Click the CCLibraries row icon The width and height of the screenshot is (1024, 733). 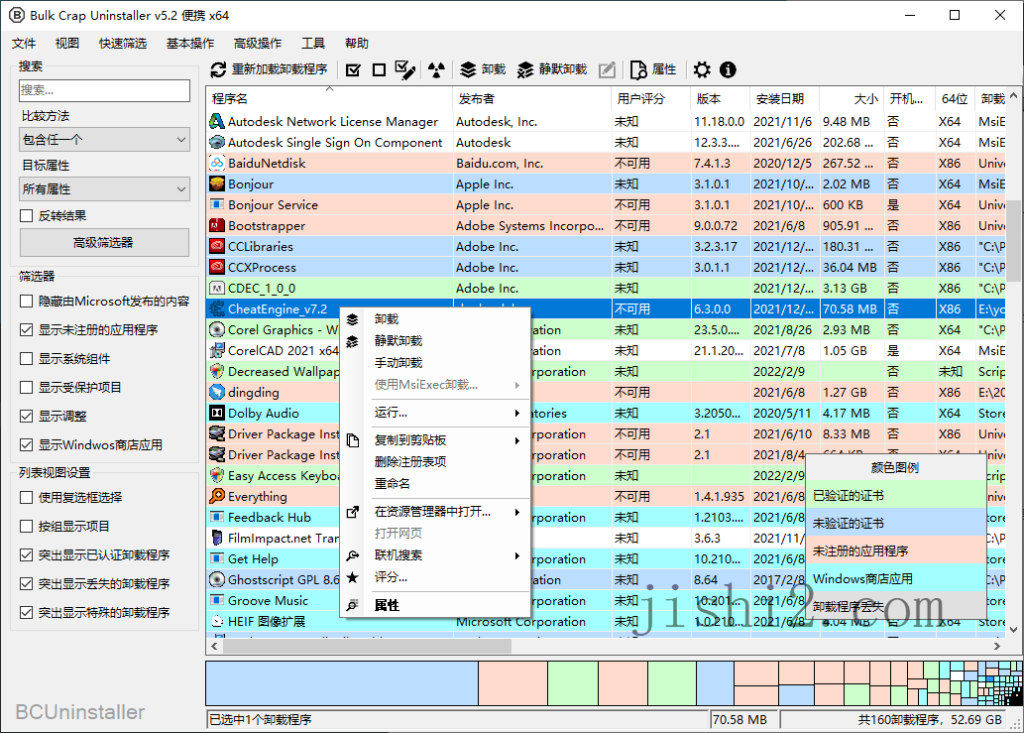pyautogui.click(x=216, y=246)
